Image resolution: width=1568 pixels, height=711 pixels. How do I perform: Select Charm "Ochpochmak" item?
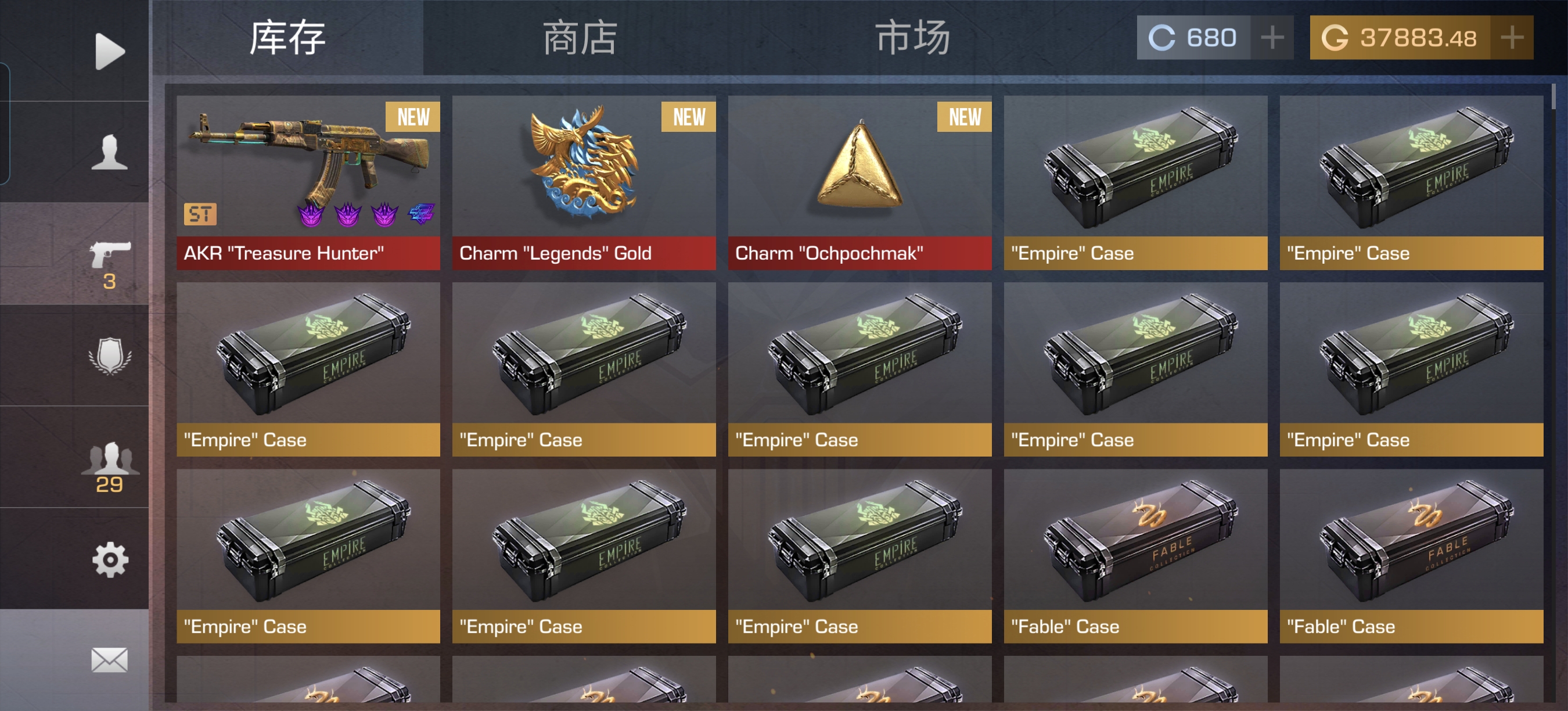coord(859,182)
